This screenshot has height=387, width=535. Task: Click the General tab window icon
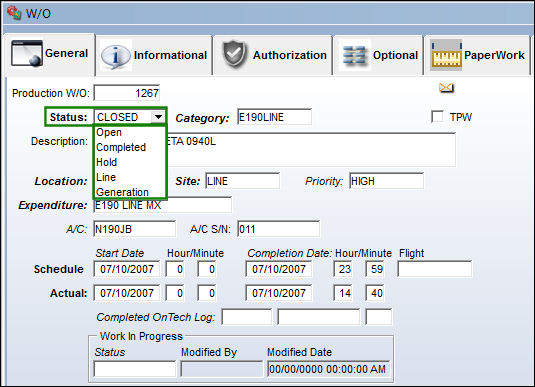coord(27,53)
